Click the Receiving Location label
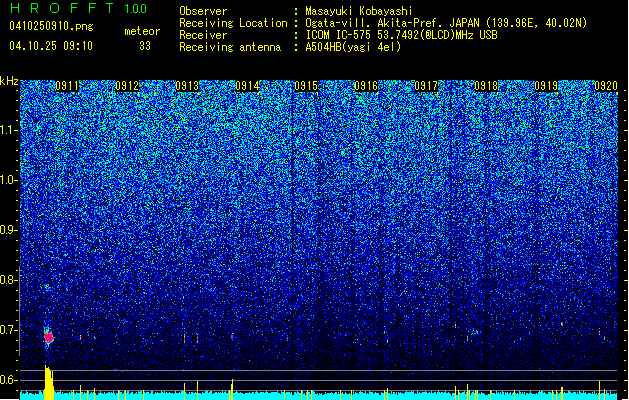The width and height of the screenshot is (629, 400). tap(233, 23)
